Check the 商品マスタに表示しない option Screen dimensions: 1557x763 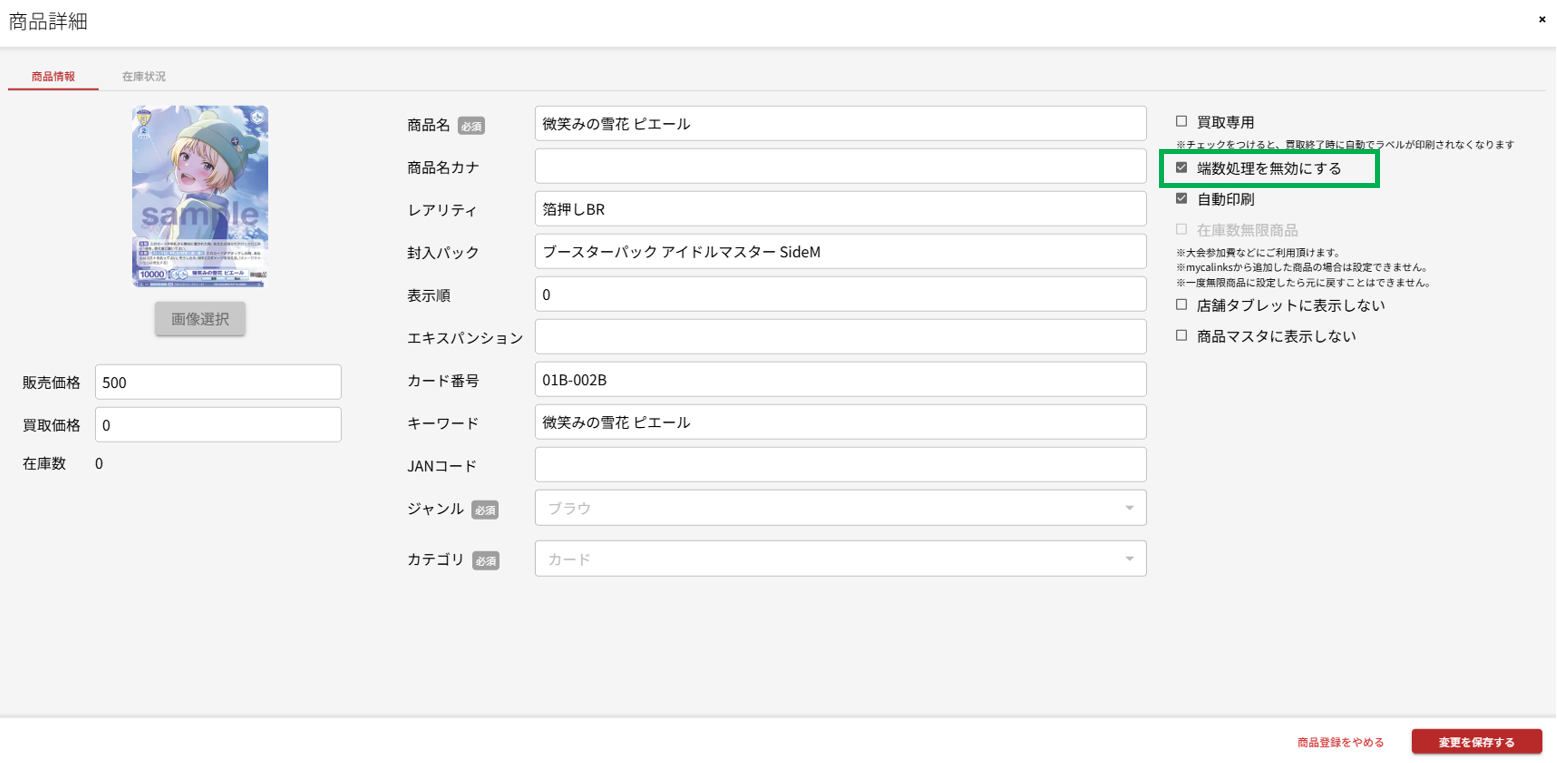[x=1181, y=336]
